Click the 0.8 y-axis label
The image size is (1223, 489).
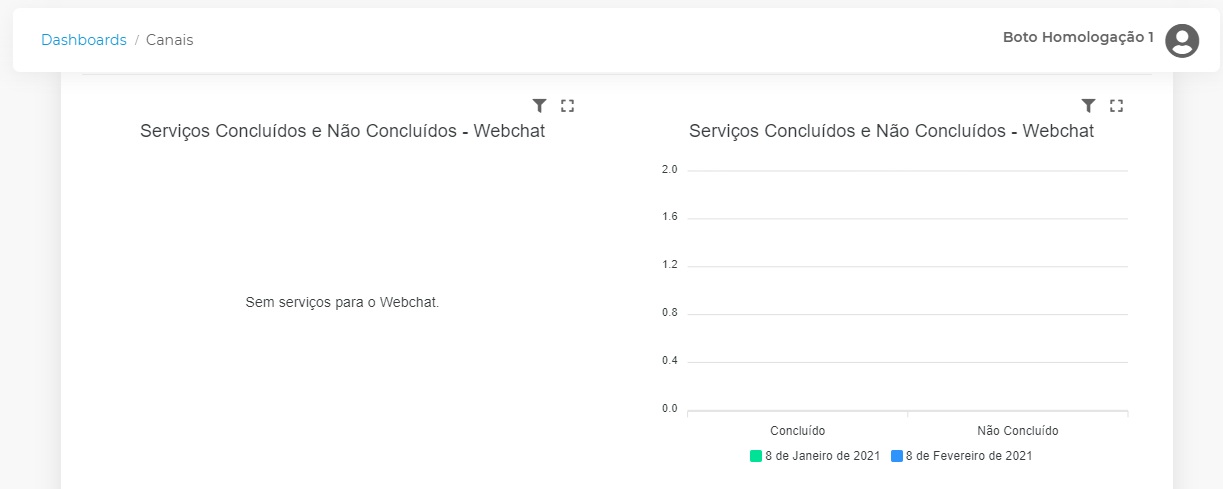point(669,313)
